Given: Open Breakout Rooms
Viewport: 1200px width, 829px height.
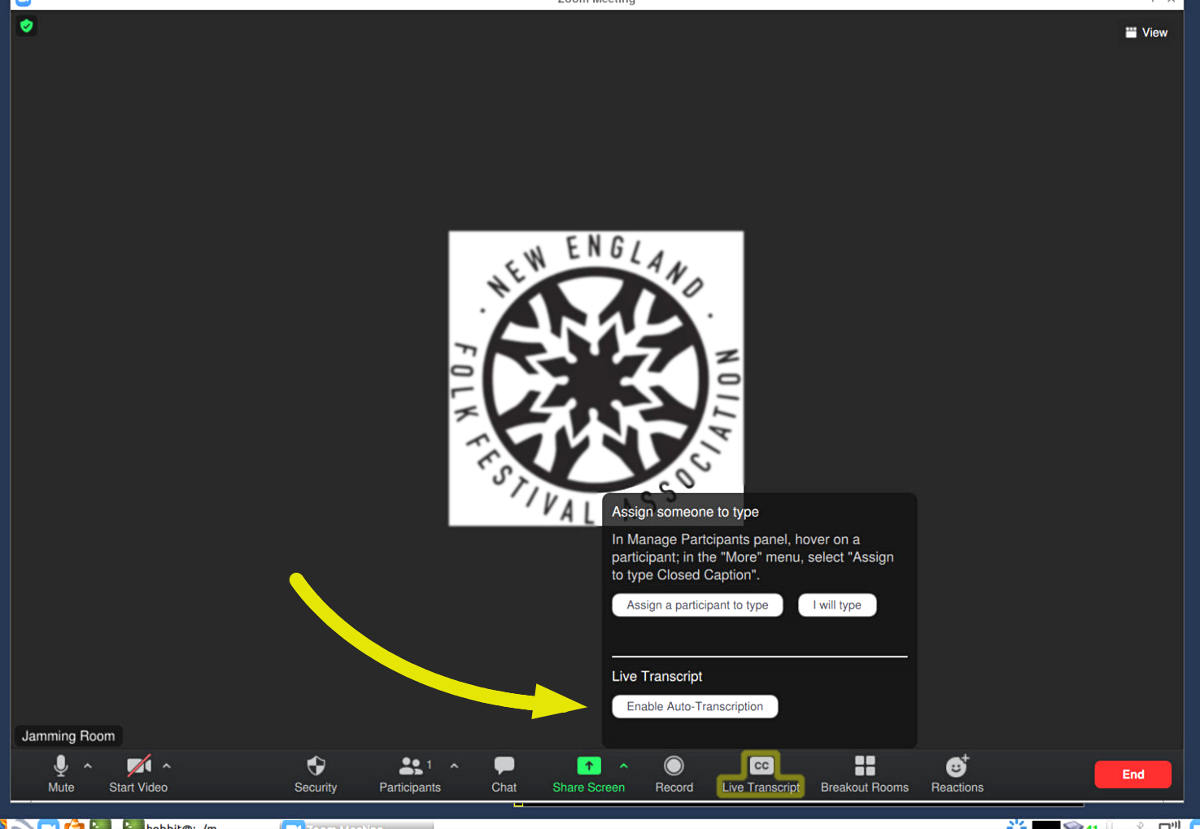Looking at the screenshot, I should [x=864, y=773].
